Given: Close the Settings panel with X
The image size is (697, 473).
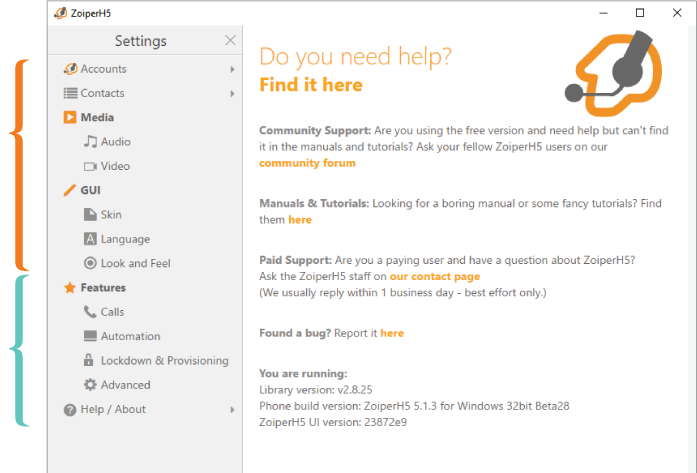Looking at the screenshot, I should click(x=231, y=41).
